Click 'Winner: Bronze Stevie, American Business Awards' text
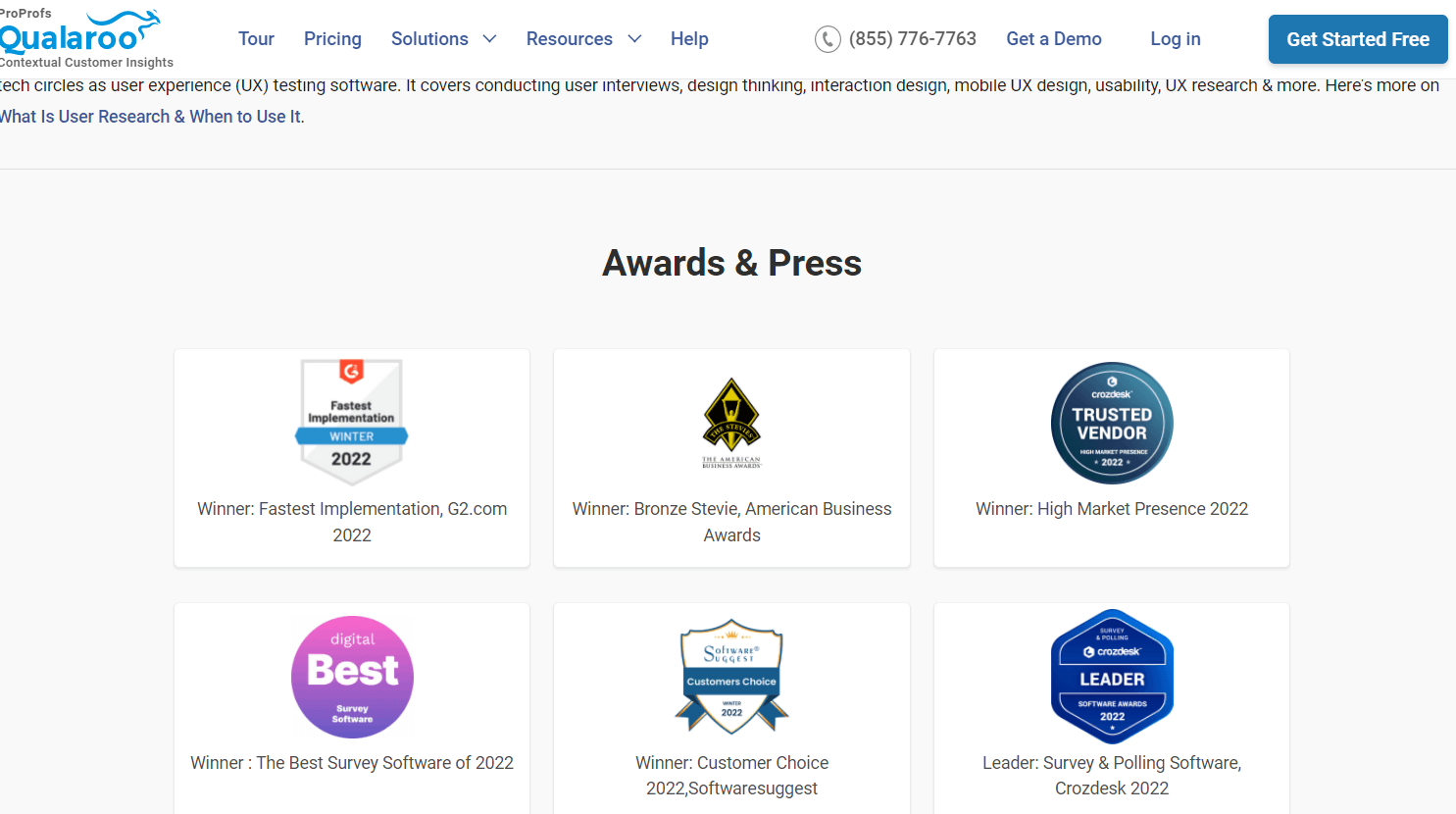The image size is (1456, 814). (x=731, y=522)
